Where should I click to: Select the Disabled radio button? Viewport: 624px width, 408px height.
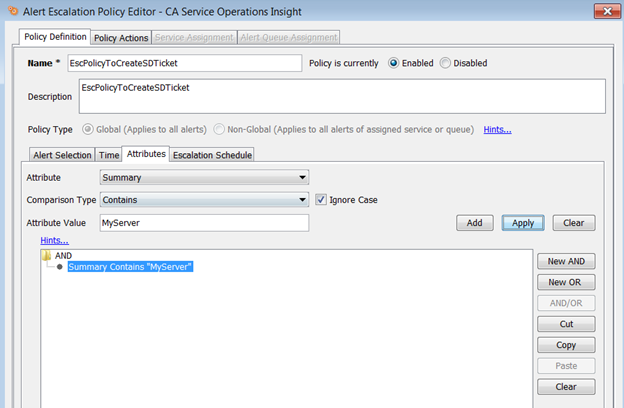(x=445, y=63)
